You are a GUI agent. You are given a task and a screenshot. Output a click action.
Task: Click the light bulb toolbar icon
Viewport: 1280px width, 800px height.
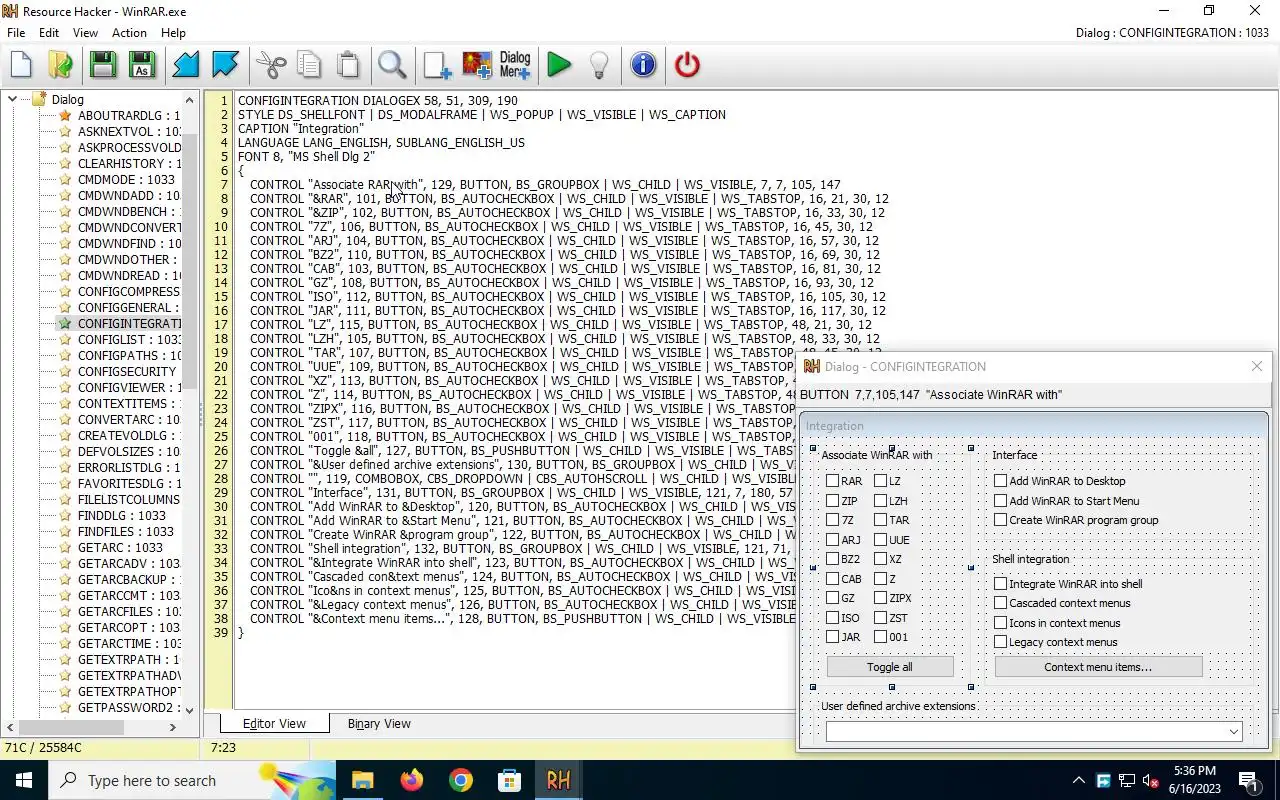coord(599,65)
